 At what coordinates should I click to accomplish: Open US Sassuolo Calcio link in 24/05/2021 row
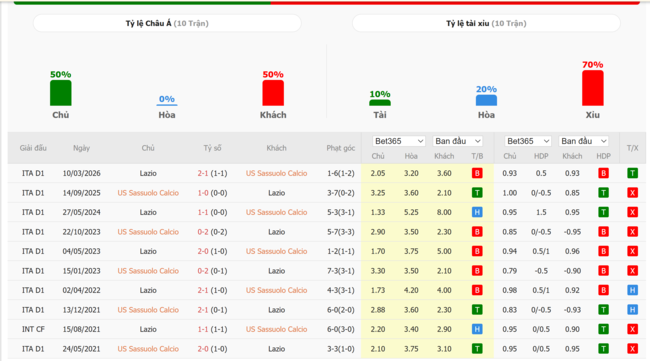click(148, 349)
